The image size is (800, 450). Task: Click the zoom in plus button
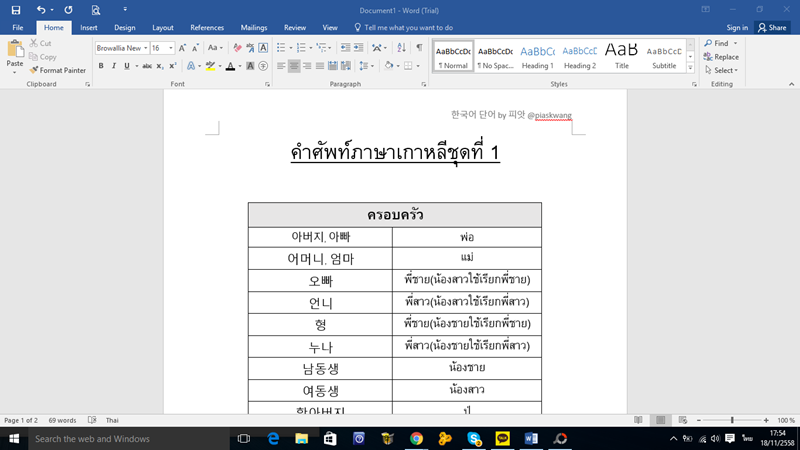point(766,420)
